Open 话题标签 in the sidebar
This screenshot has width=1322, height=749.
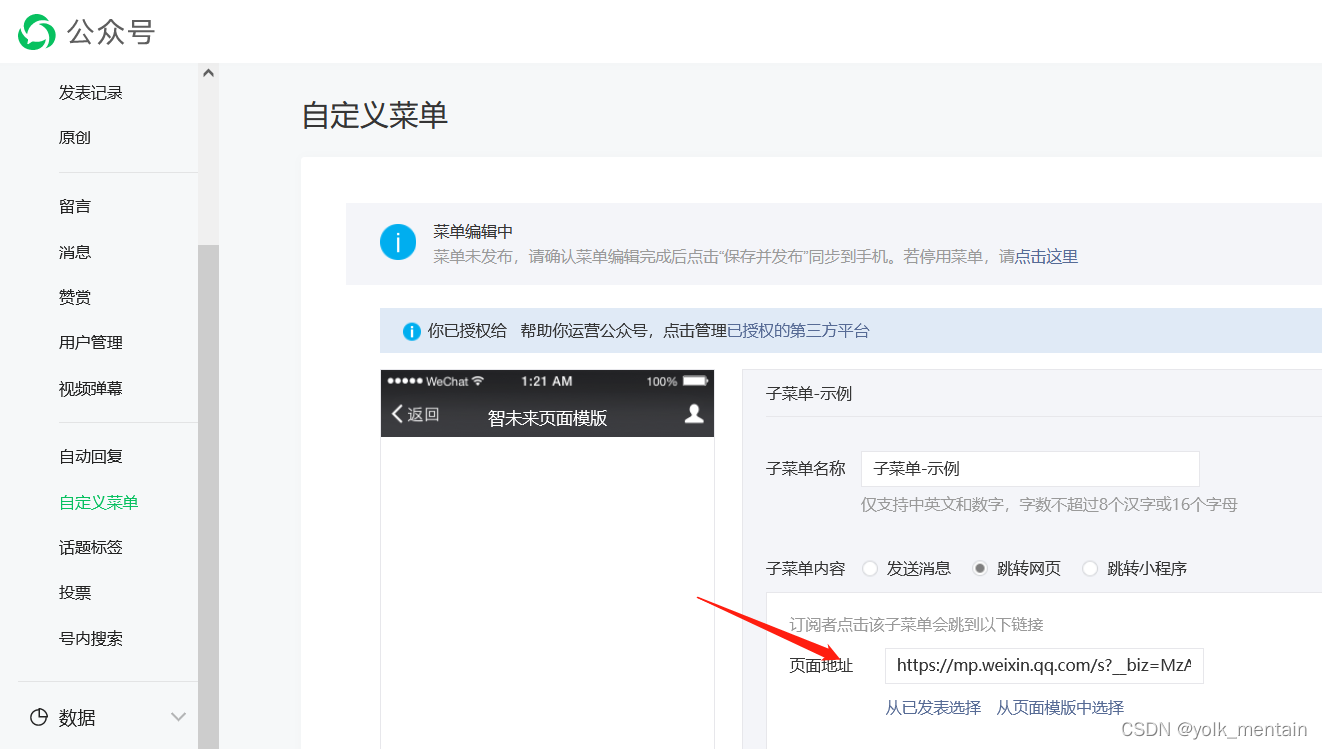91,547
